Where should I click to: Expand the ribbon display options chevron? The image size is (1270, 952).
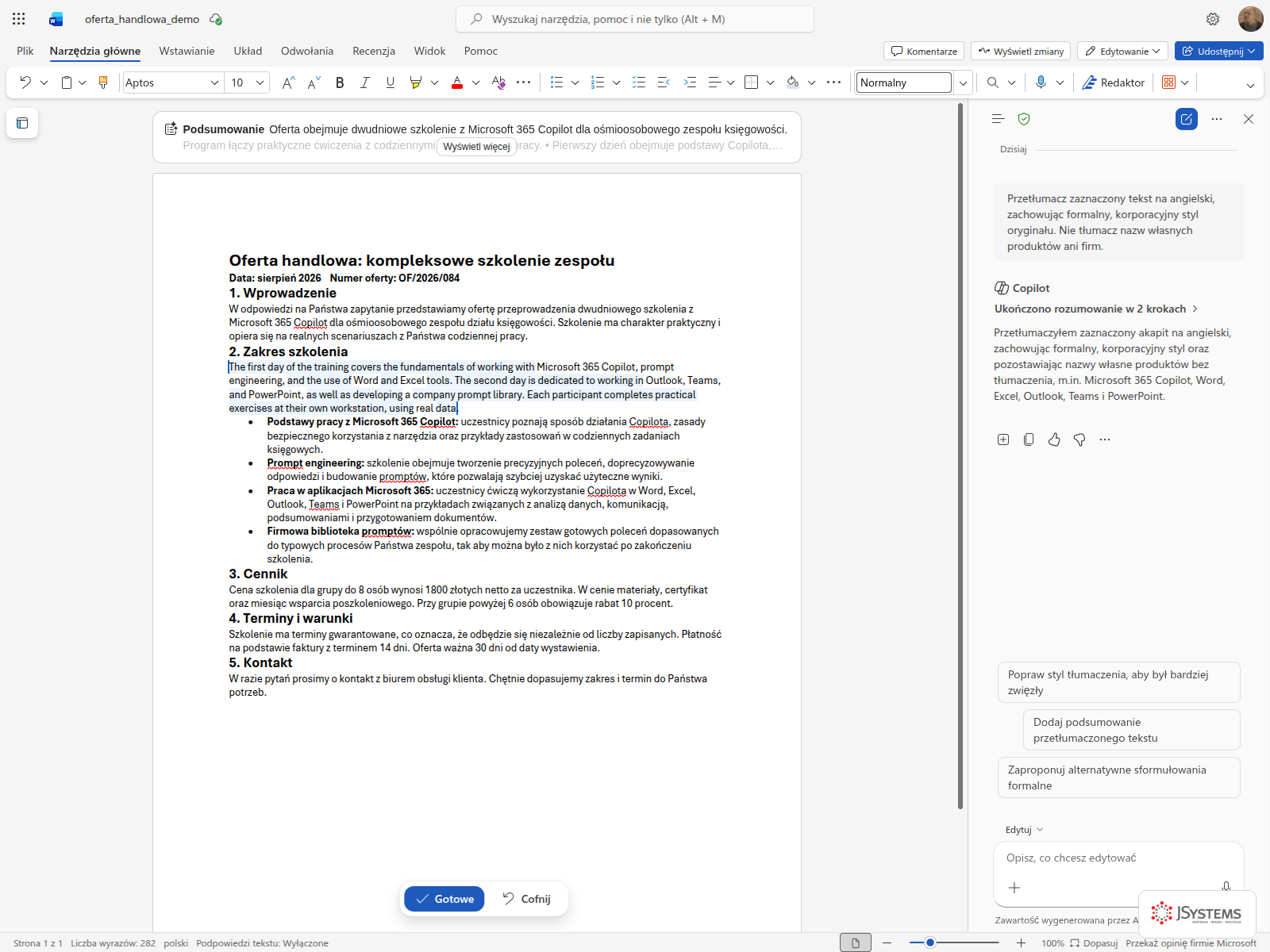point(1250,85)
